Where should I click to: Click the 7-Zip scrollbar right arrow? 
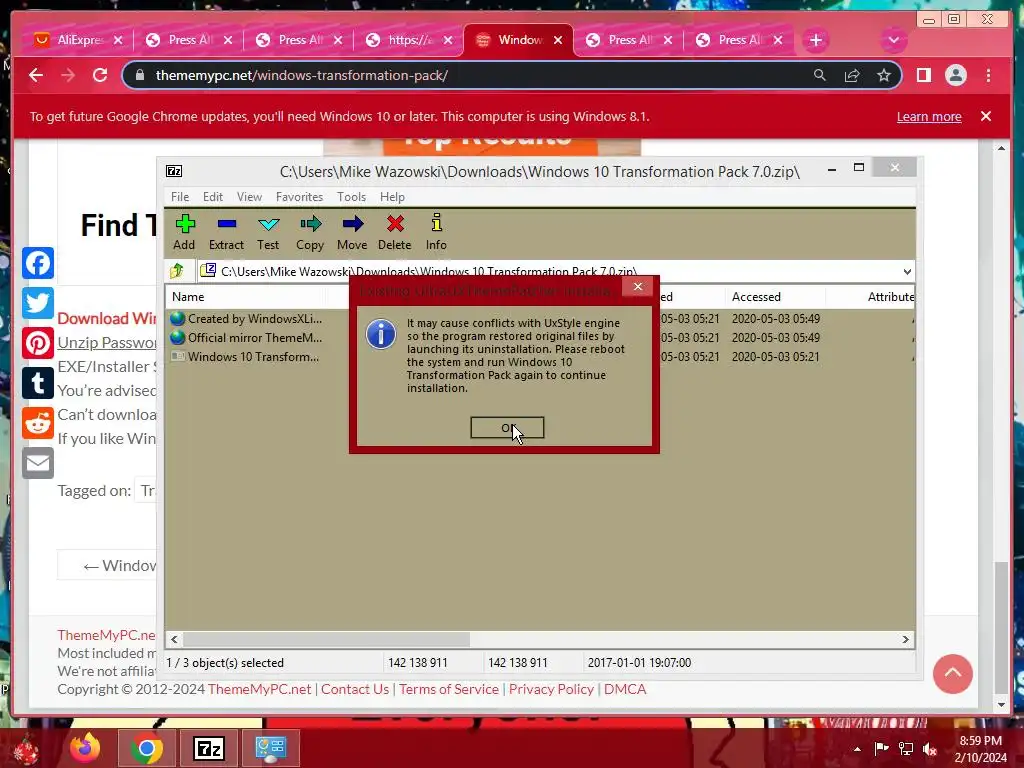905,639
